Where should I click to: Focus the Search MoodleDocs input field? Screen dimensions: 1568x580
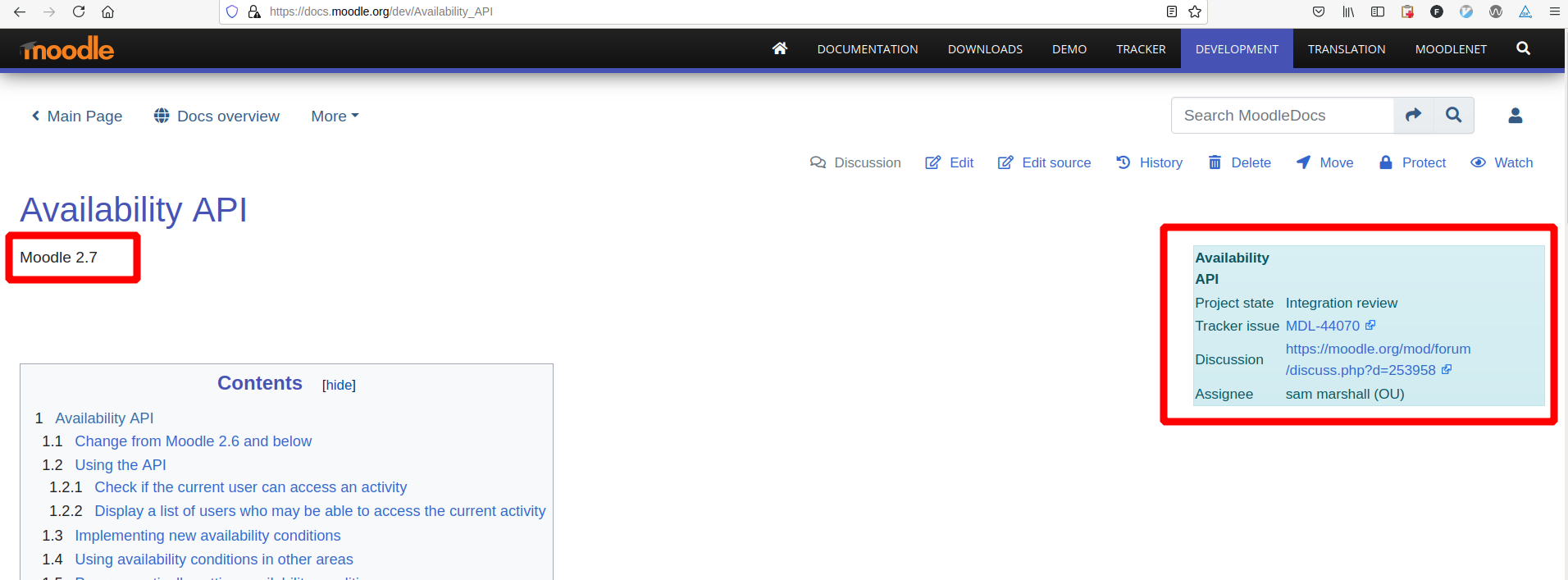1283,115
